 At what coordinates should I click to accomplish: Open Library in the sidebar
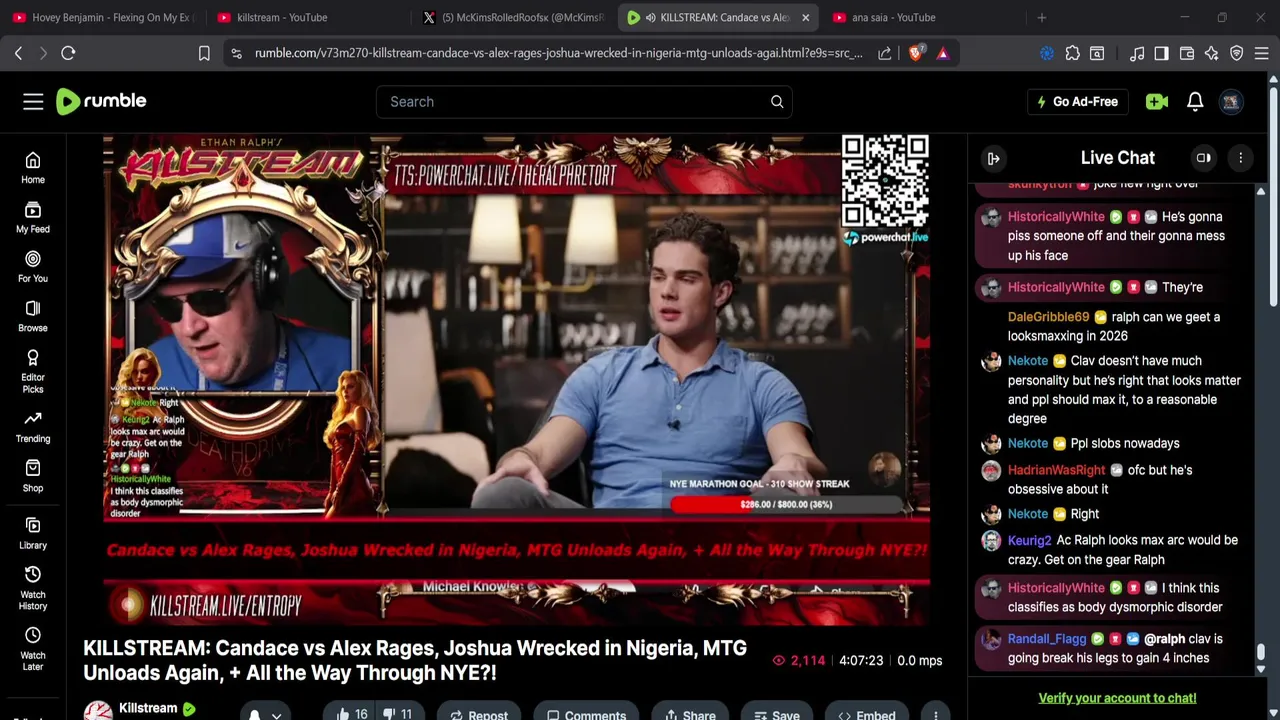pos(33,533)
